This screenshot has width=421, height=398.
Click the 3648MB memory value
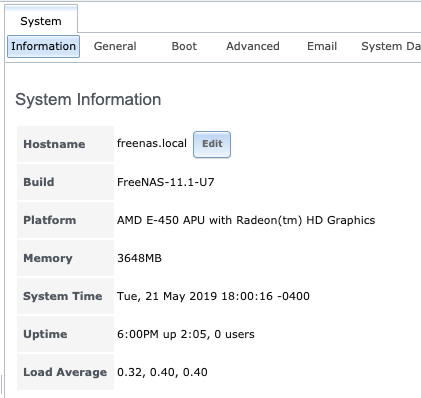tap(139, 258)
